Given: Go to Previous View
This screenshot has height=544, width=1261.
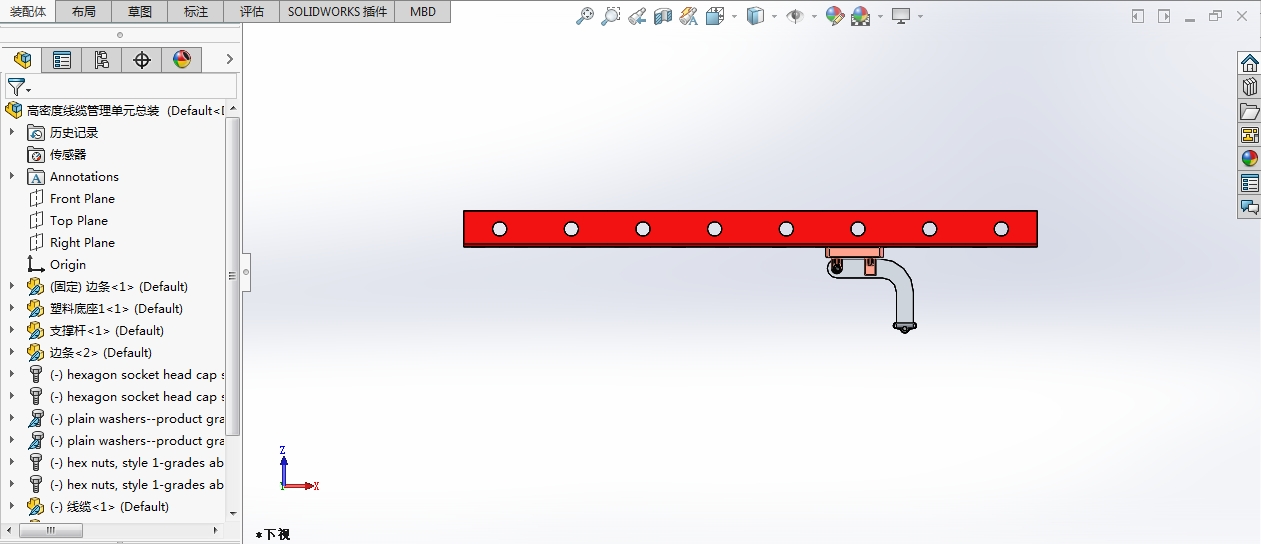Looking at the screenshot, I should point(637,16).
